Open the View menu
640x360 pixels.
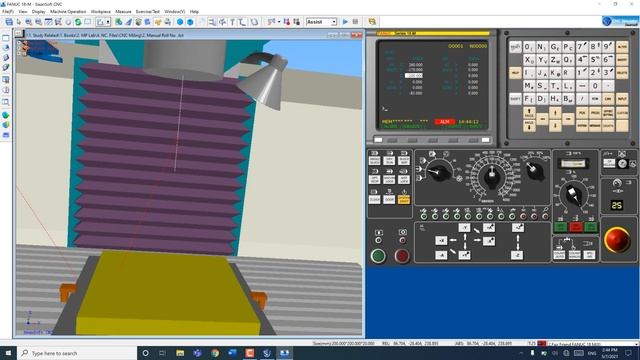[23, 11]
